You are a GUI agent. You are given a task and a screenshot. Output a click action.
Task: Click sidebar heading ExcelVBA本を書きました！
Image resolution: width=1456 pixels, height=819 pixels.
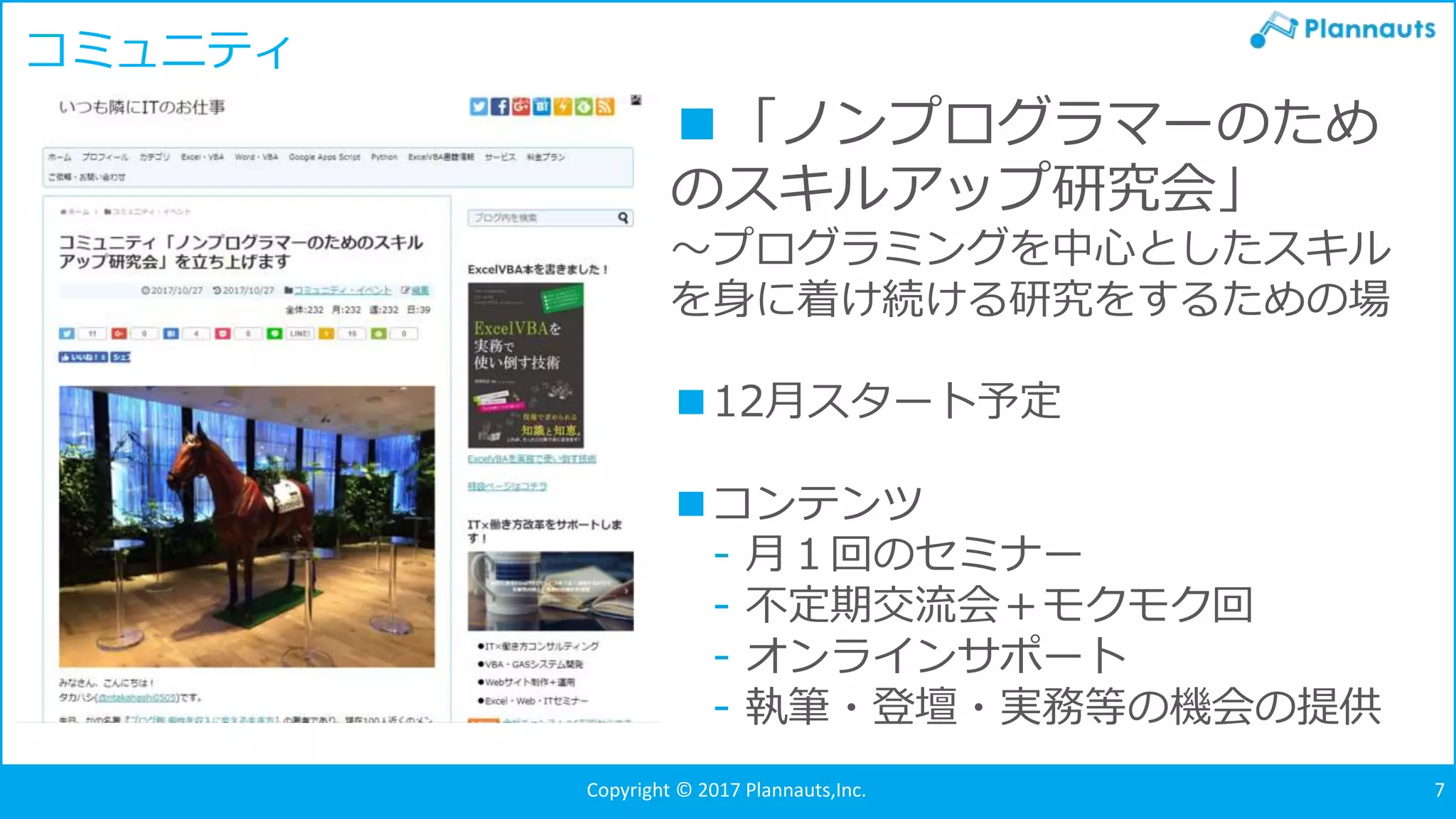click(538, 269)
